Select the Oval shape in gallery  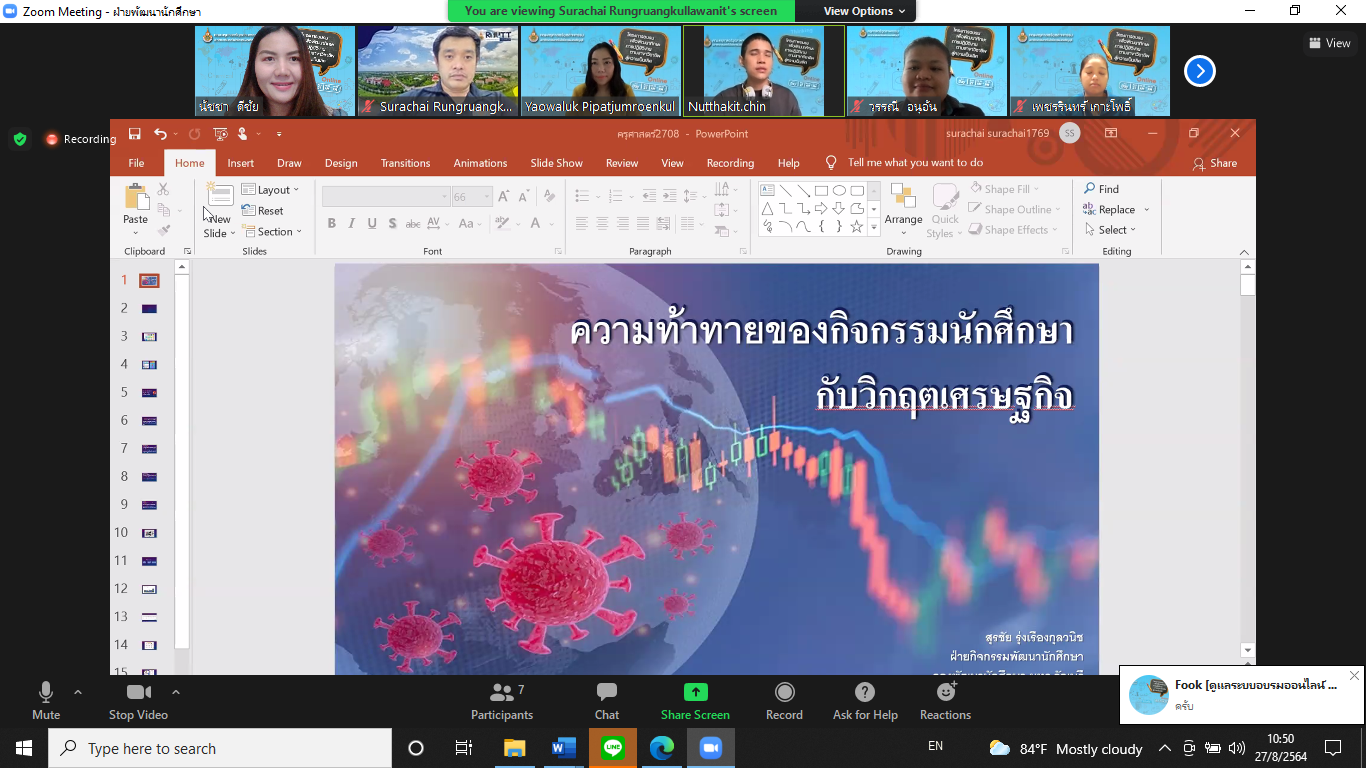(839, 190)
